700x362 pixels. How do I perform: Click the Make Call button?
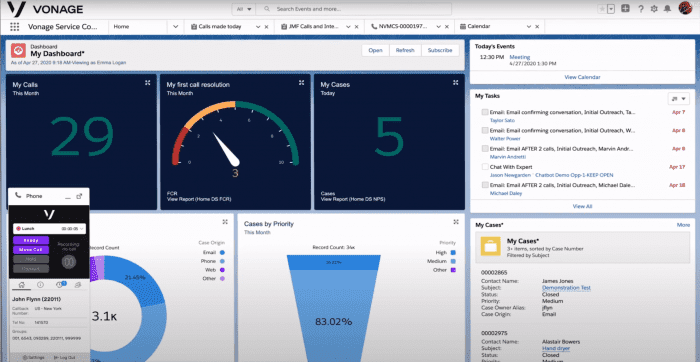[31, 250]
